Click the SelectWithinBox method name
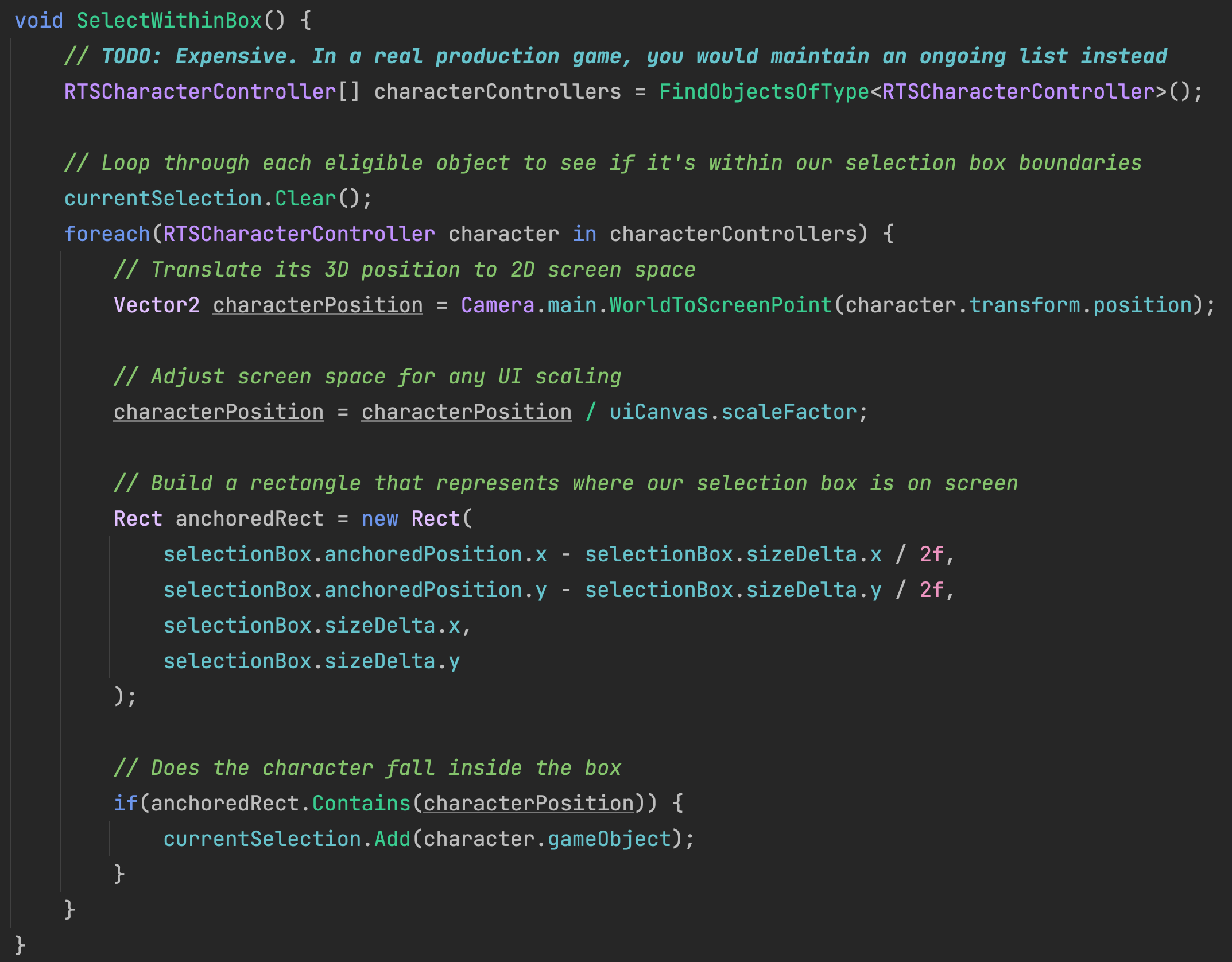Viewport: 1232px width, 962px height. [x=169, y=21]
